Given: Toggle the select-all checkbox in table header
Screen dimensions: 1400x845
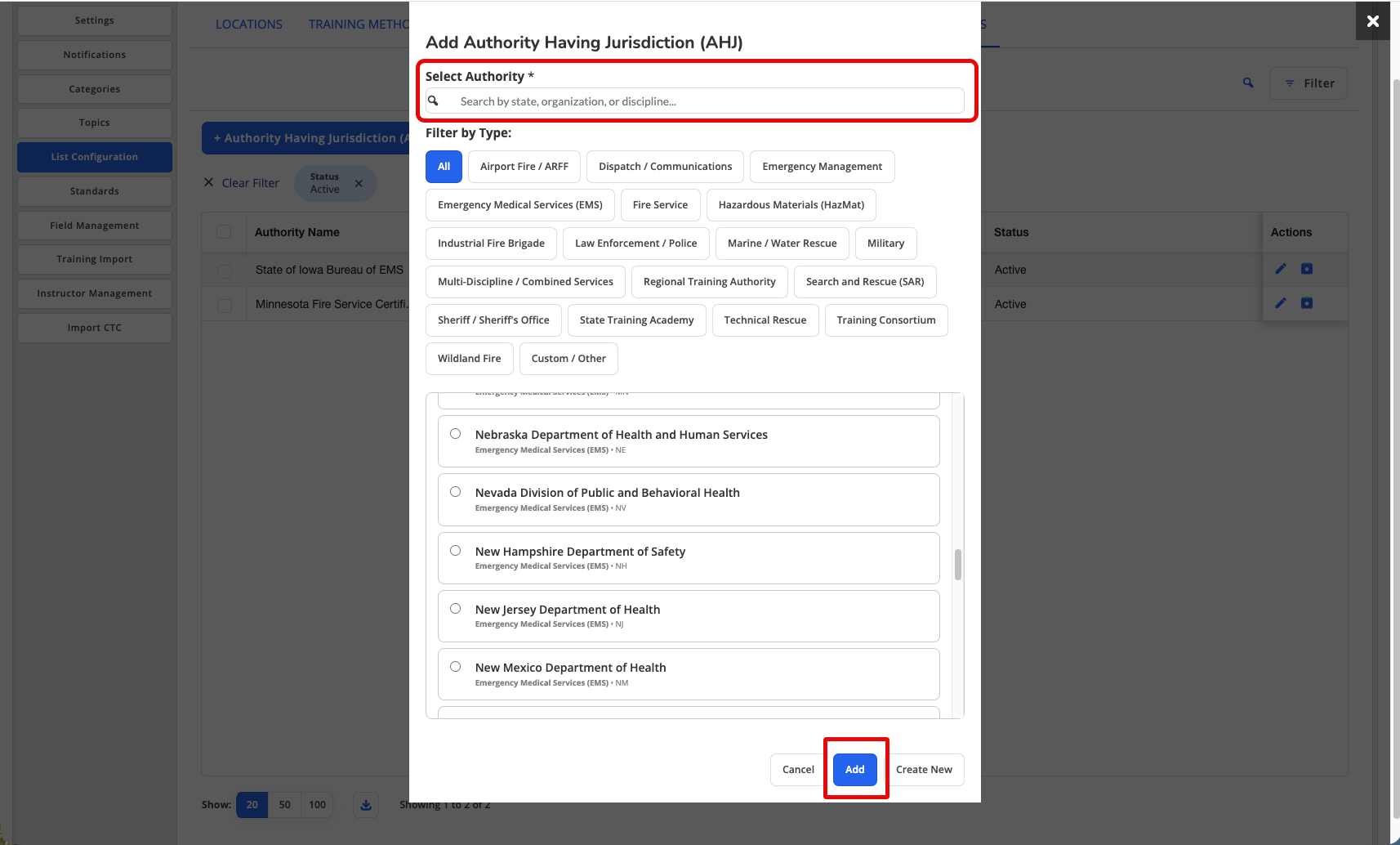Looking at the screenshot, I should [224, 232].
